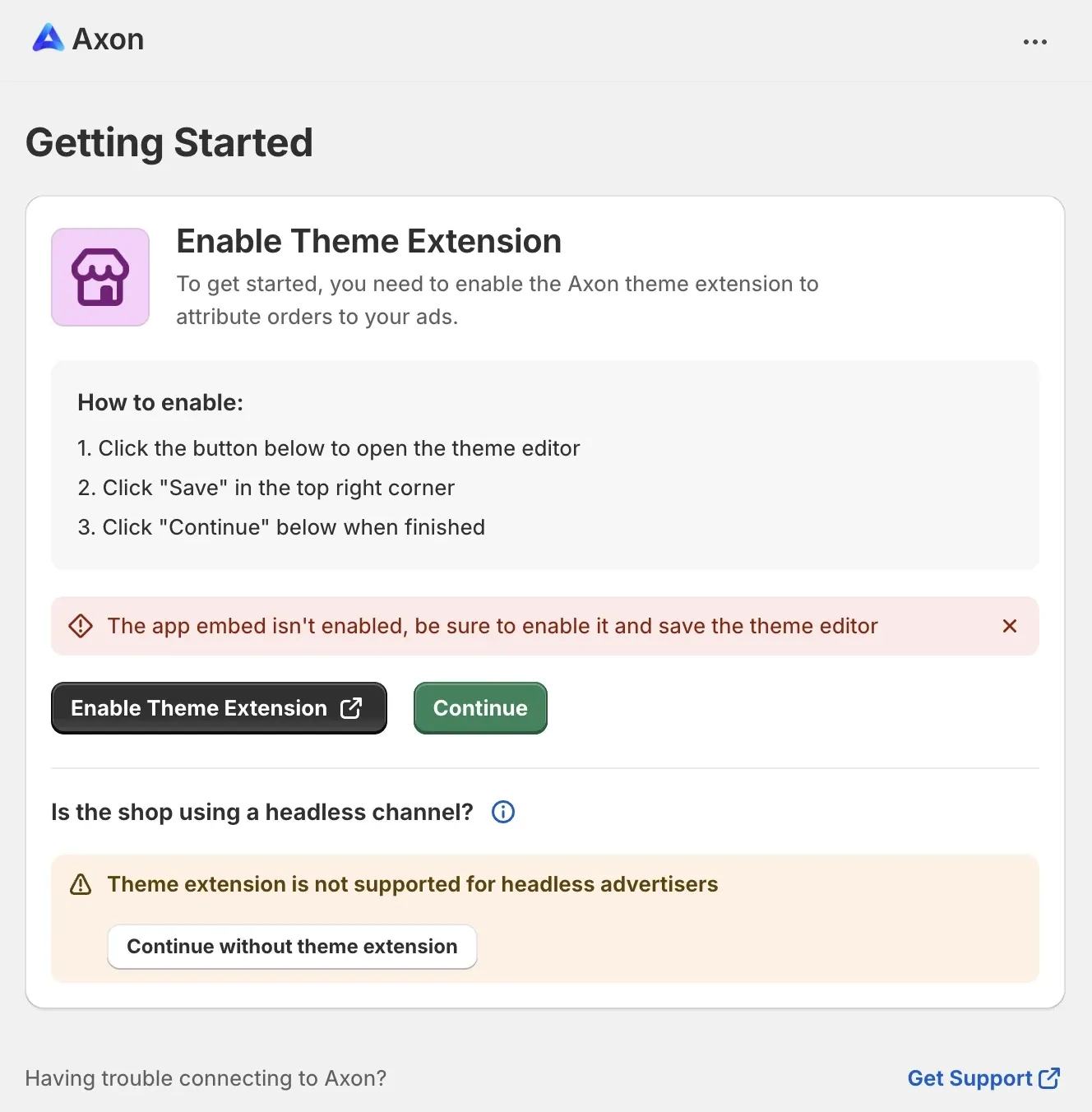Viewport: 1092px width, 1112px height.
Task: Open the Get Support link
Action: point(970,1077)
